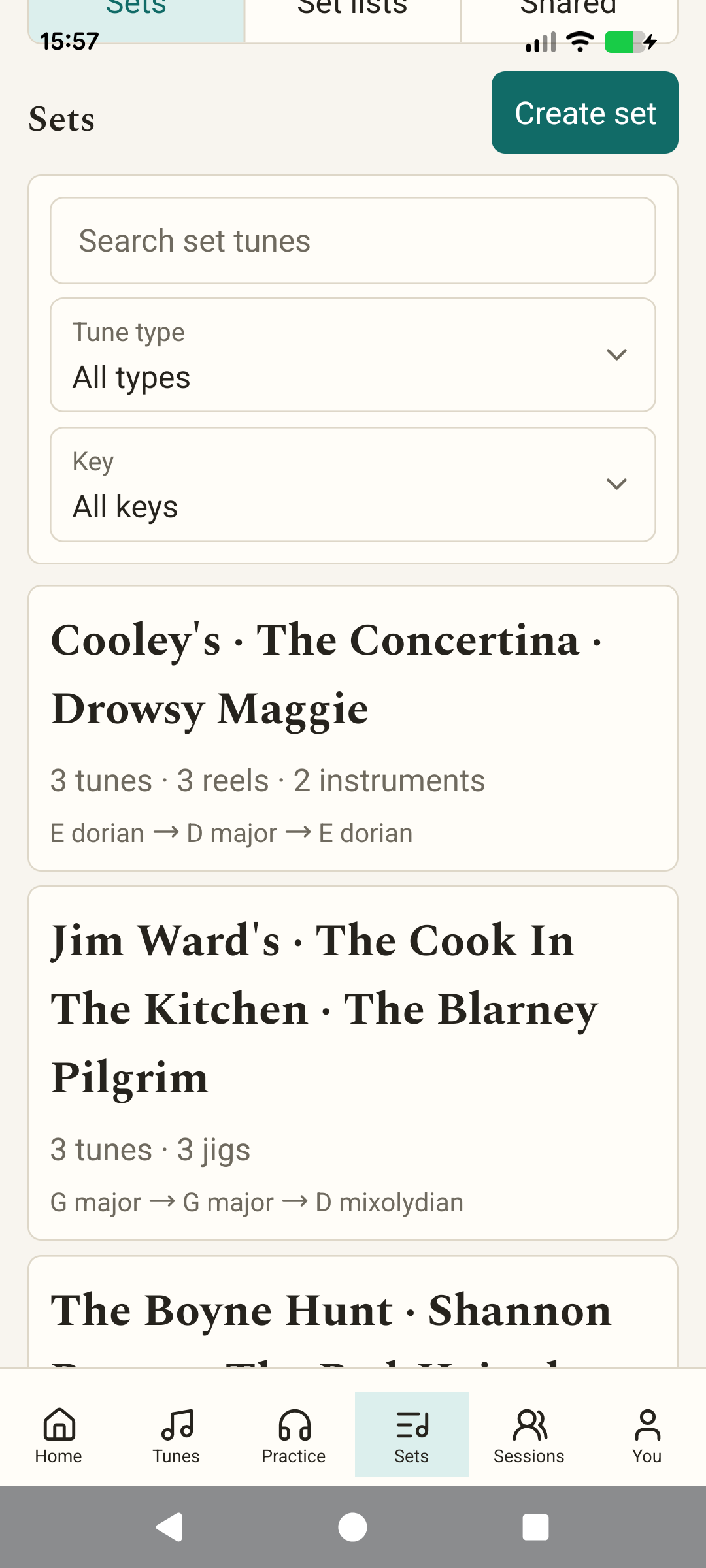The width and height of the screenshot is (706, 1568).
Task: Open the Cooley's Concertina Drowsy Maggie set
Action: click(x=353, y=728)
